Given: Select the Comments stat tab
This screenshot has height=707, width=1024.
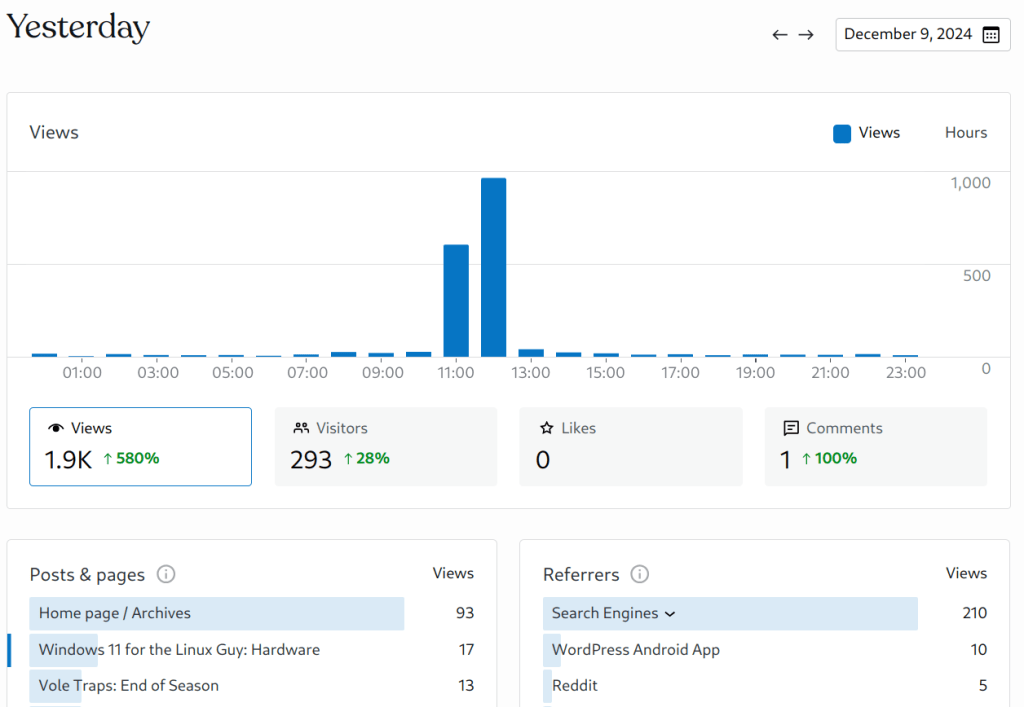Looking at the screenshot, I should pos(875,446).
